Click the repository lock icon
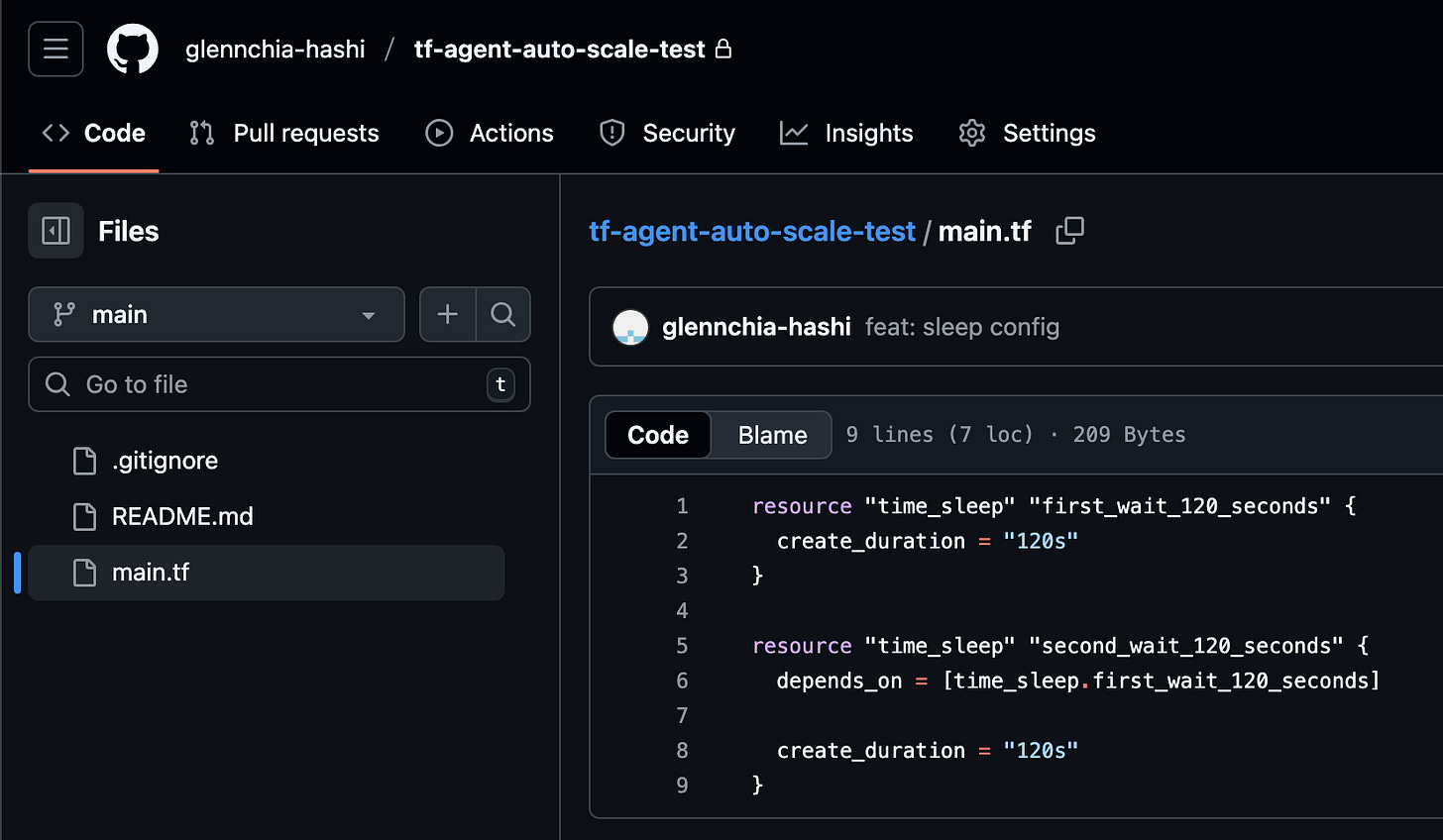Viewport: 1443px width, 840px height. pos(724,49)
